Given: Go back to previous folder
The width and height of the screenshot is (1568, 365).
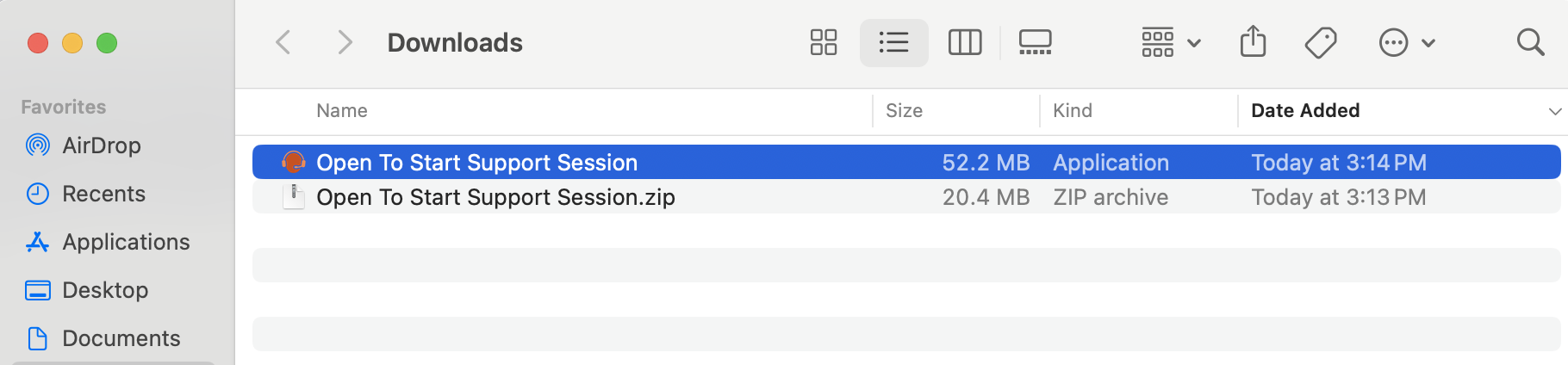Looking at the screenshot, I should (283, 42).
